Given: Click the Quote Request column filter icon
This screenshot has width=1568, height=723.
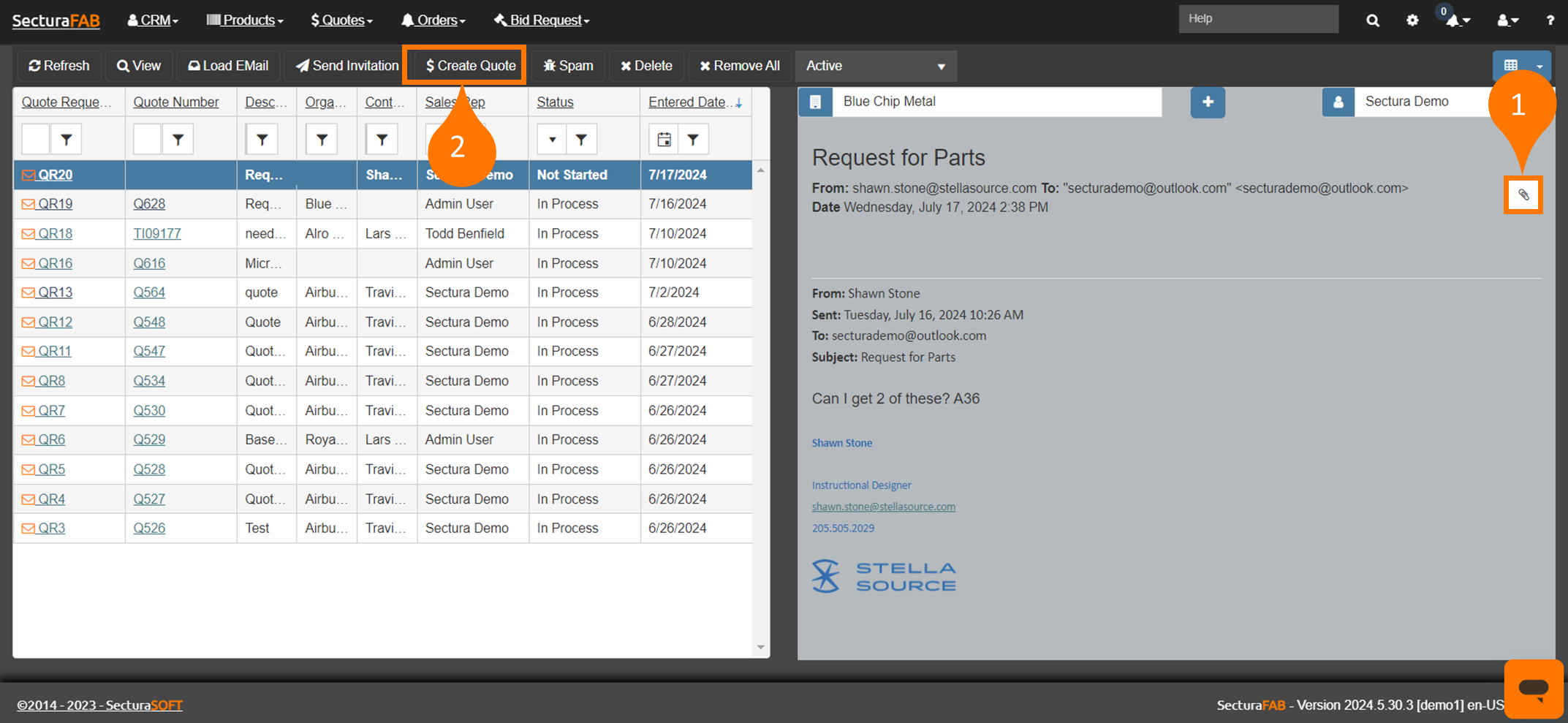Looking at the screenshot, I should tap(67, 139).
